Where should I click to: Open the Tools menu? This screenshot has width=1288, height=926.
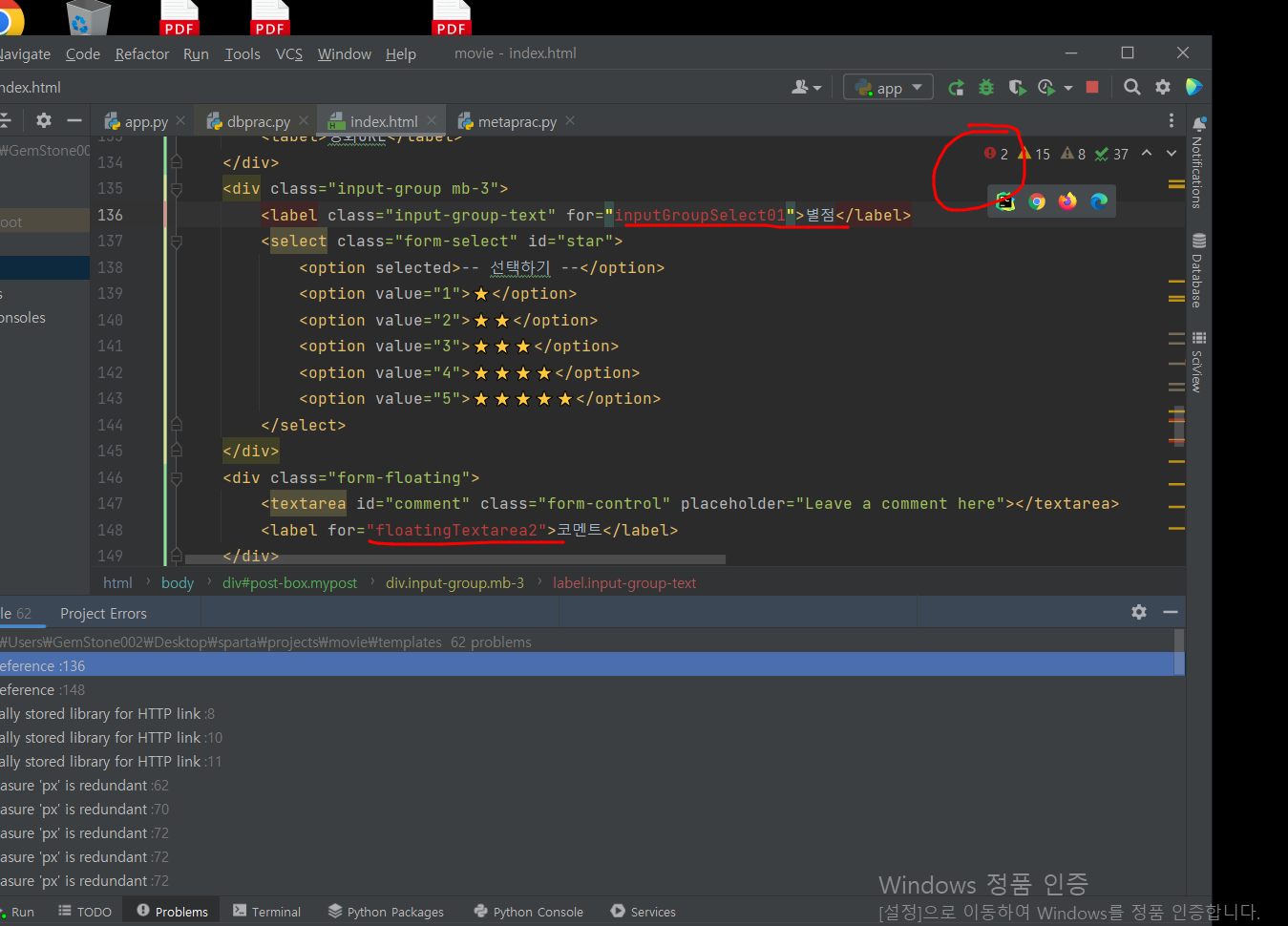[243, 54]
